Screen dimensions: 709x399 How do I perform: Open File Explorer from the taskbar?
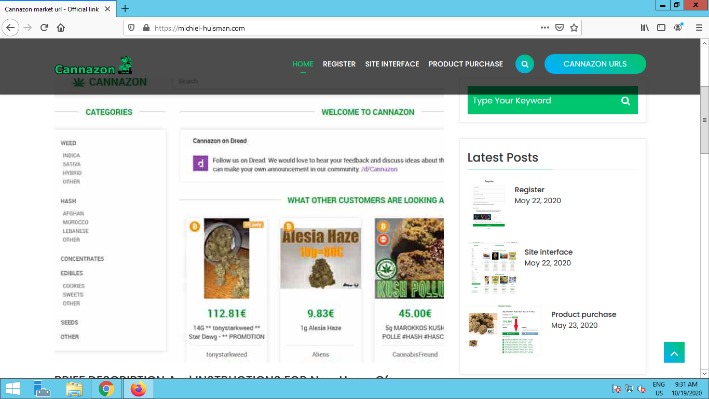click(x=74, y=389)
